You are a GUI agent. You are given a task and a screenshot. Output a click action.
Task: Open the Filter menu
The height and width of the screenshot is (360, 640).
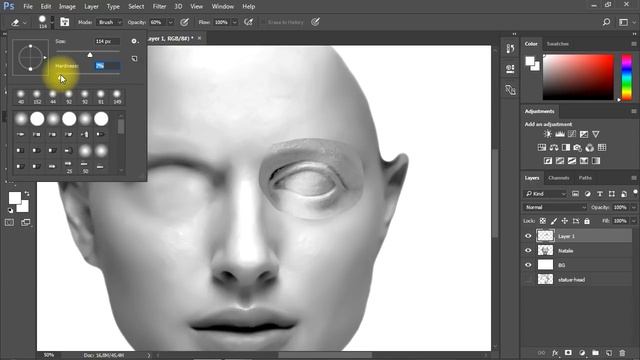pos(159,7)
